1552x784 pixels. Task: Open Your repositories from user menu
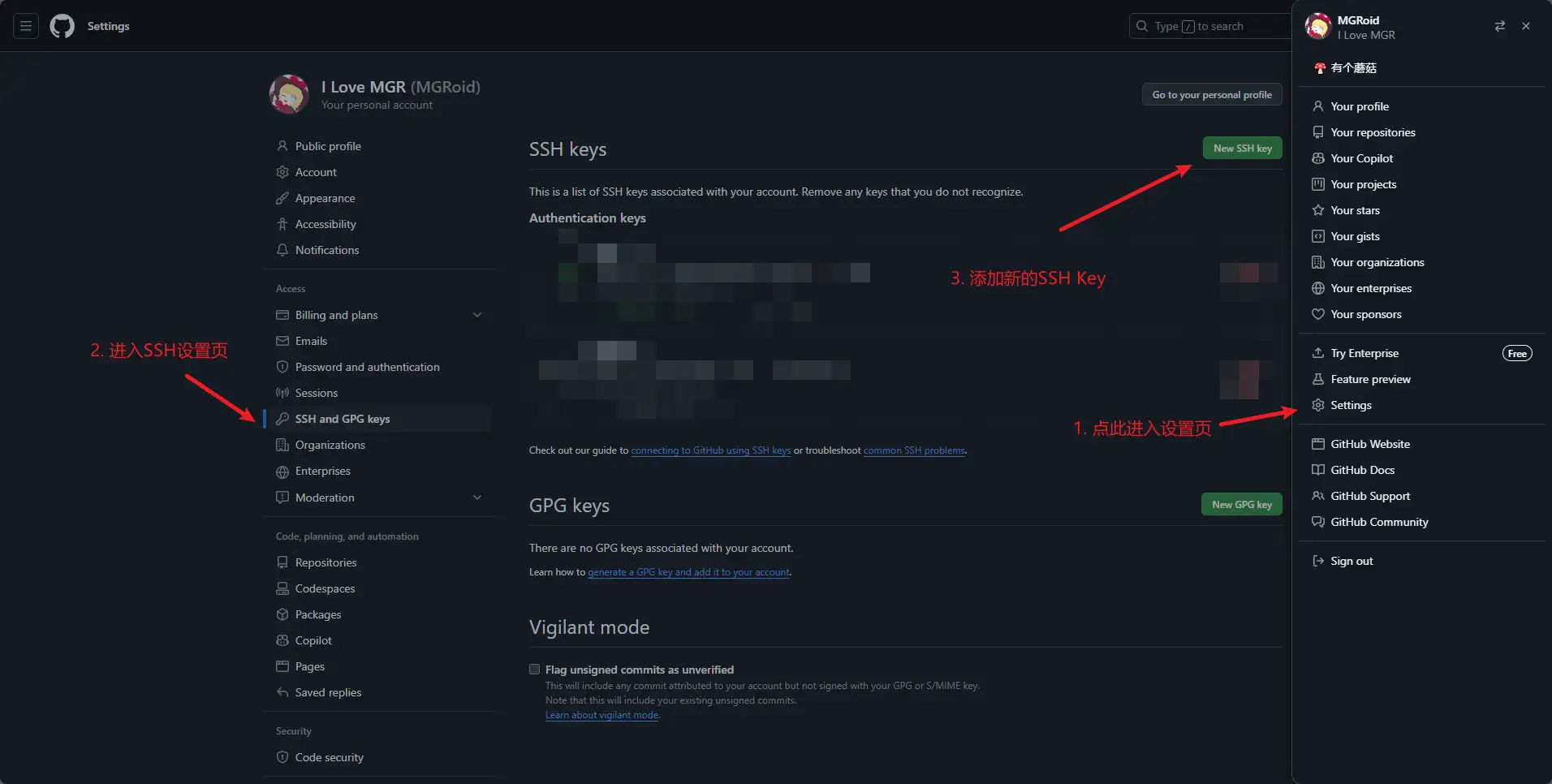(x=1422, y=132)
